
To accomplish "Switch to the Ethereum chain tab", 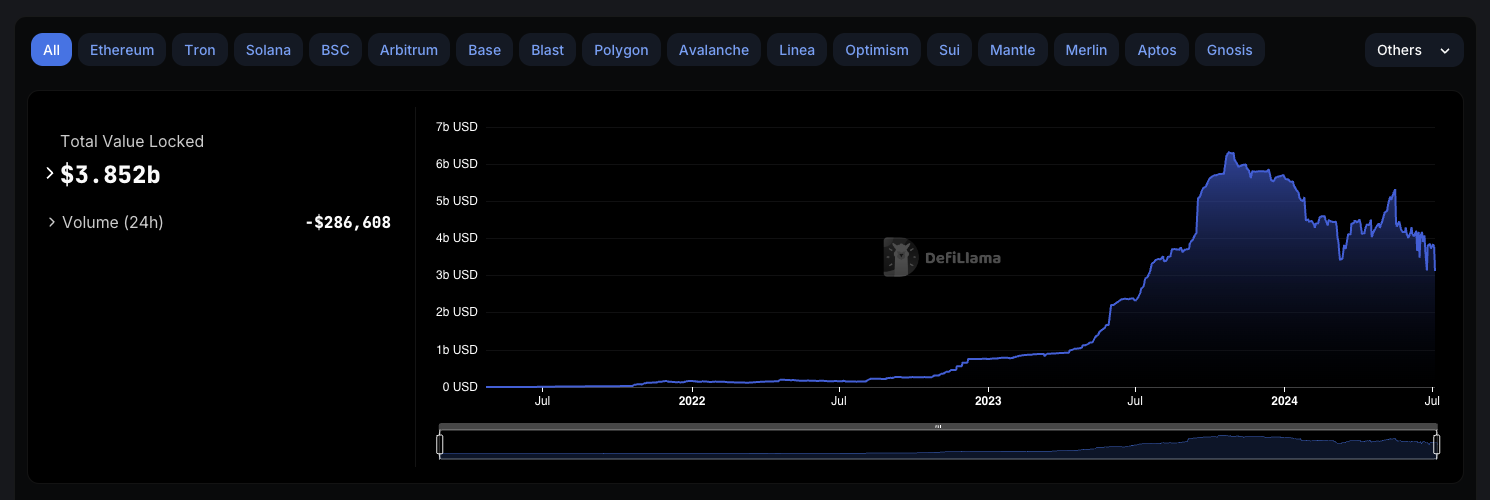I will 122,50.
